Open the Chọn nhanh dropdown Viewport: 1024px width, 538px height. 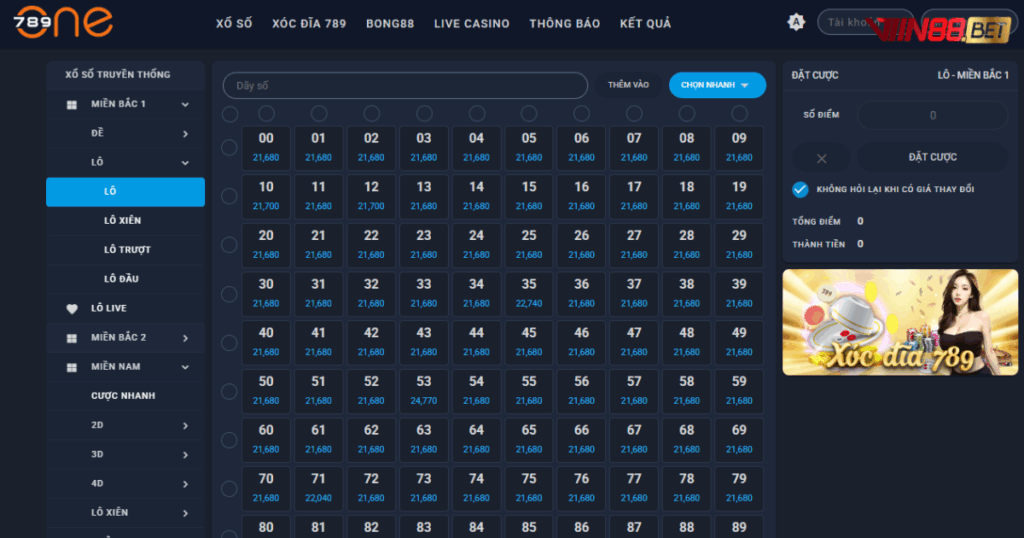point(717,85)
